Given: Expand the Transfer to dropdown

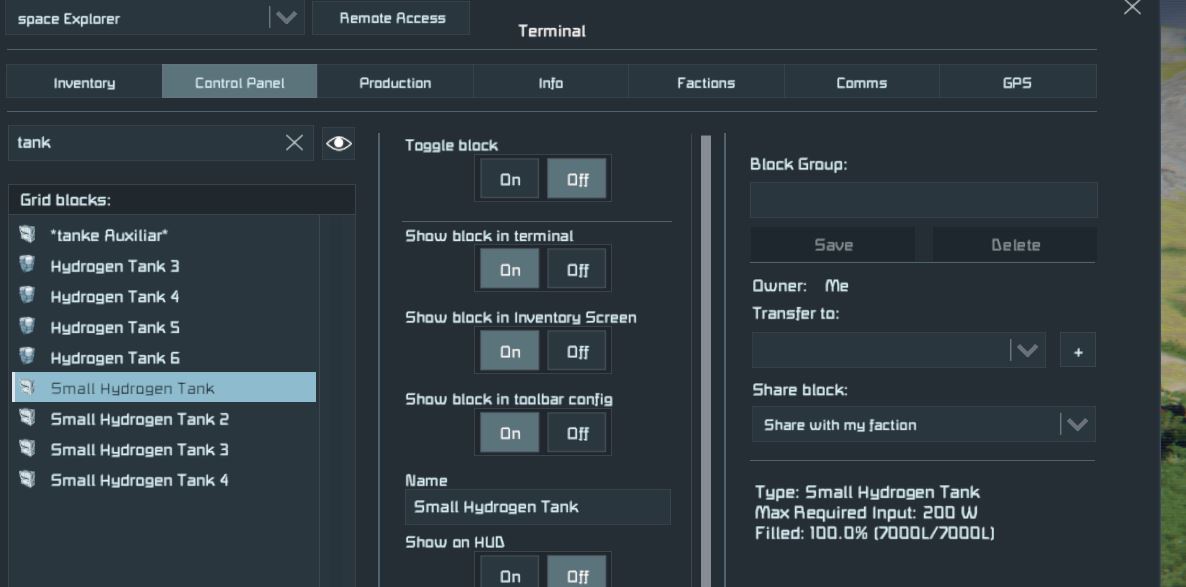Looking at the screenshot, I should click(x=1026, y=351).
